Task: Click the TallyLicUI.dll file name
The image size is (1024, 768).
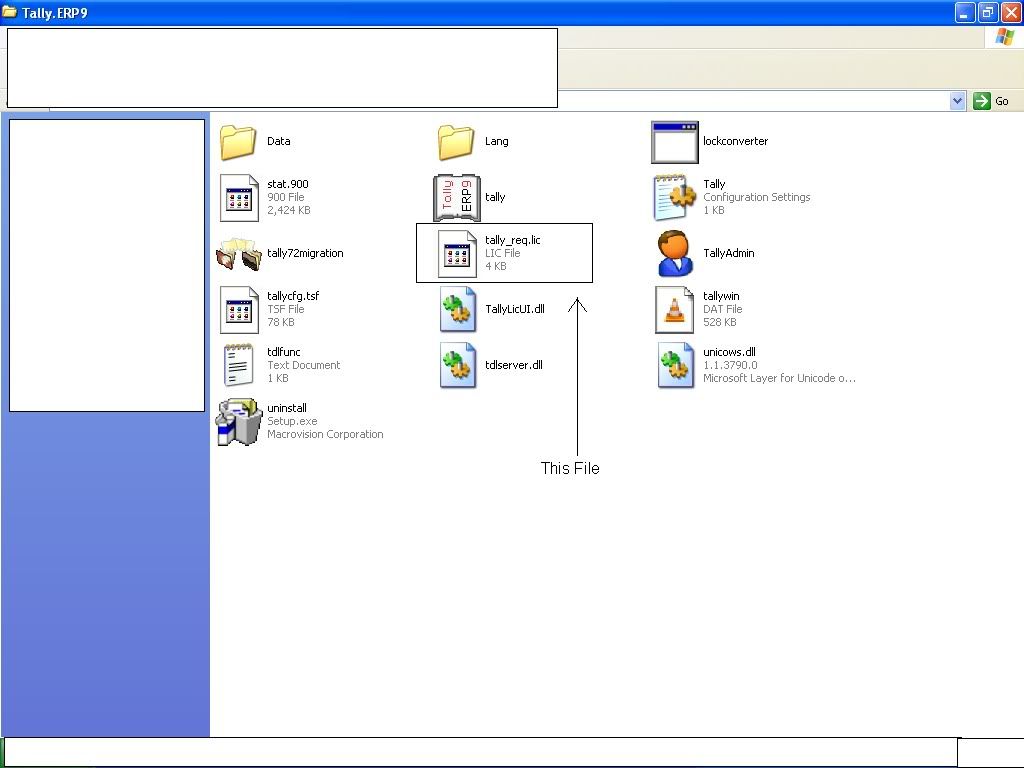Action: 515,309
